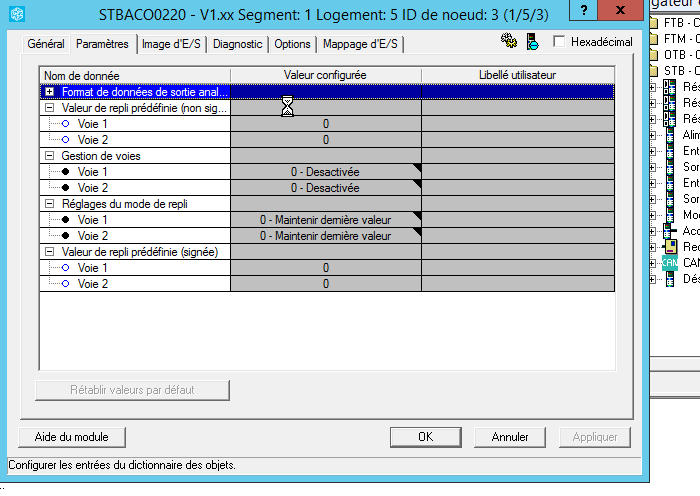Click the gears icon beside Hexadécimal checkbox
The image size is (700, 496).
pos(509,42)
